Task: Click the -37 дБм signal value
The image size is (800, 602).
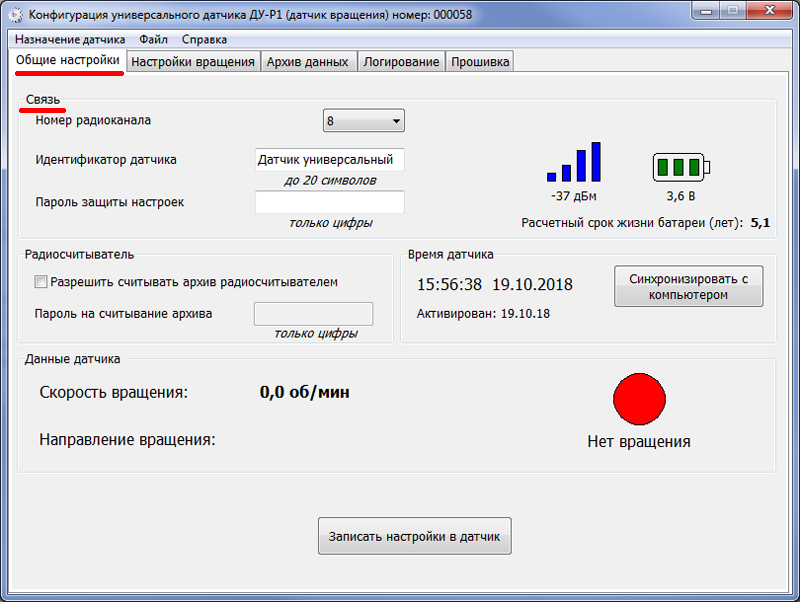Action: [x=574, y=196]
